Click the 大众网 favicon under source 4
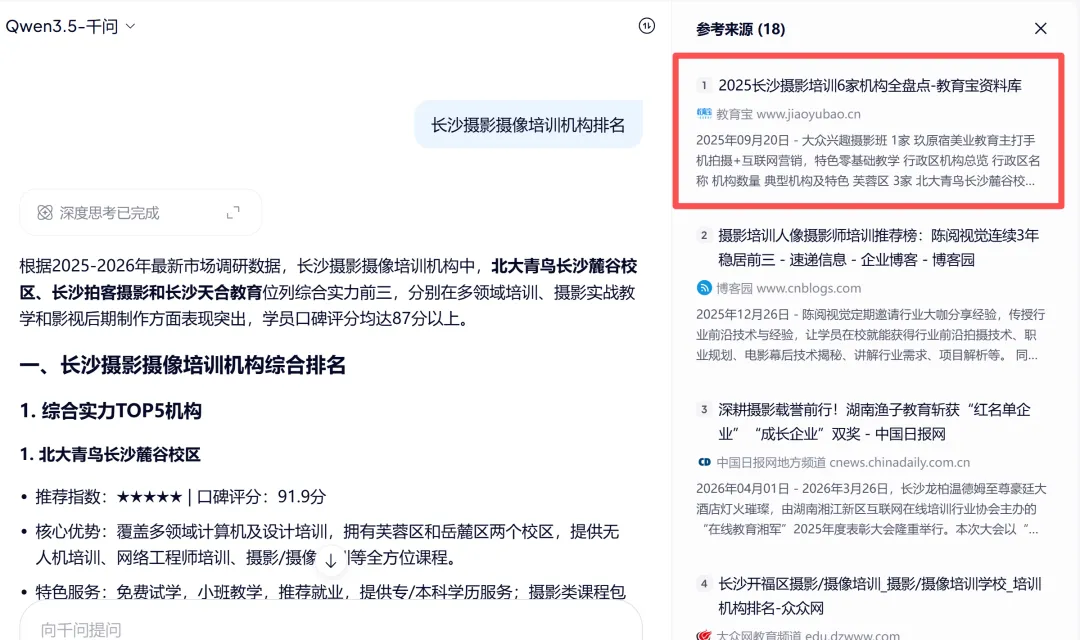The height and width of the screenshot is (640, 1080). point(703,634)
